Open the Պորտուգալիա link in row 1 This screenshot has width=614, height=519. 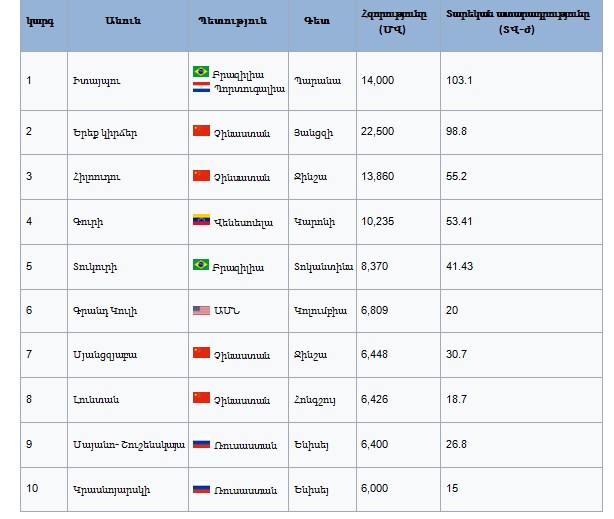(x=249, y=88)
